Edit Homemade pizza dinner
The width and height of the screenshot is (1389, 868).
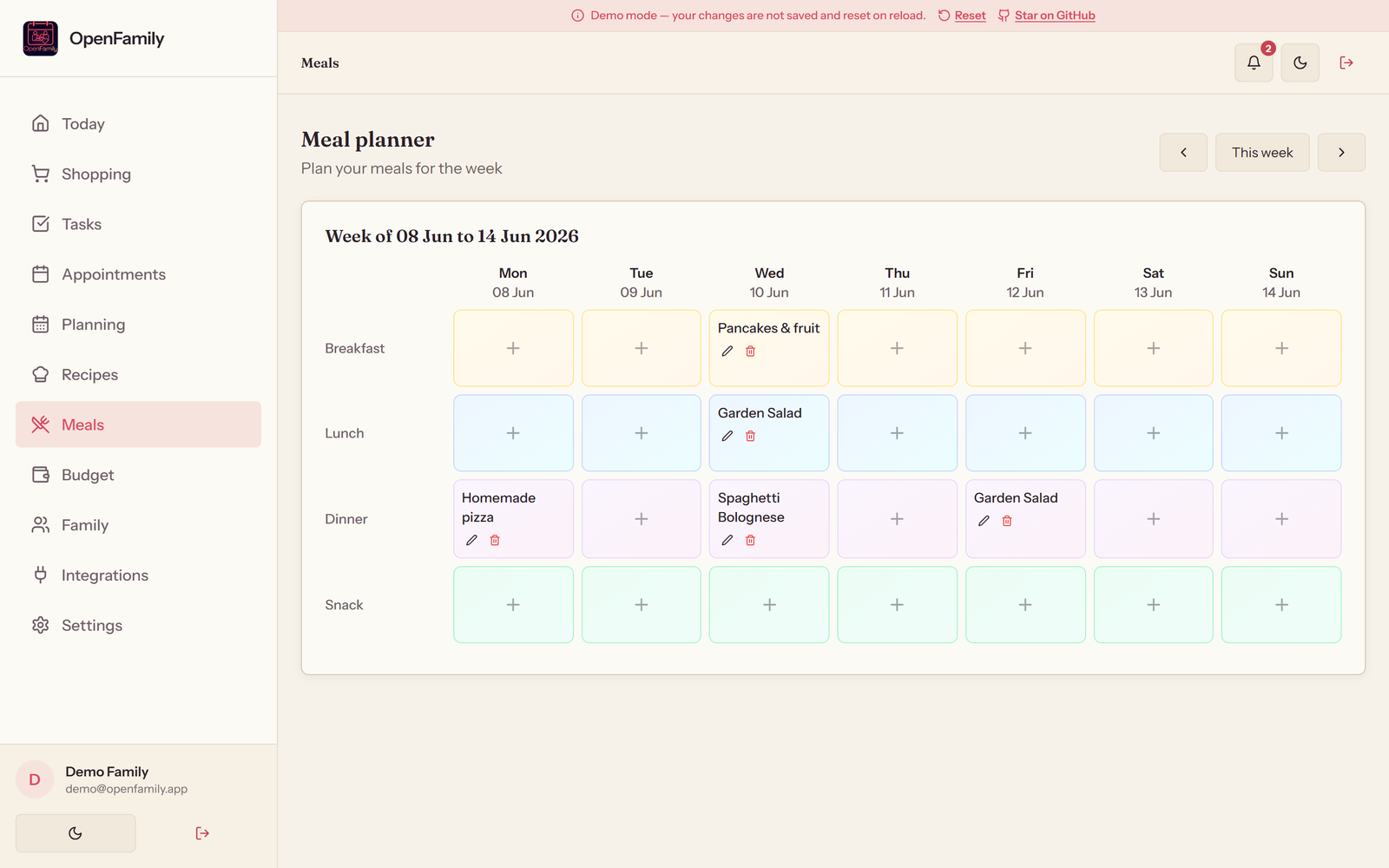coord(471,540)
